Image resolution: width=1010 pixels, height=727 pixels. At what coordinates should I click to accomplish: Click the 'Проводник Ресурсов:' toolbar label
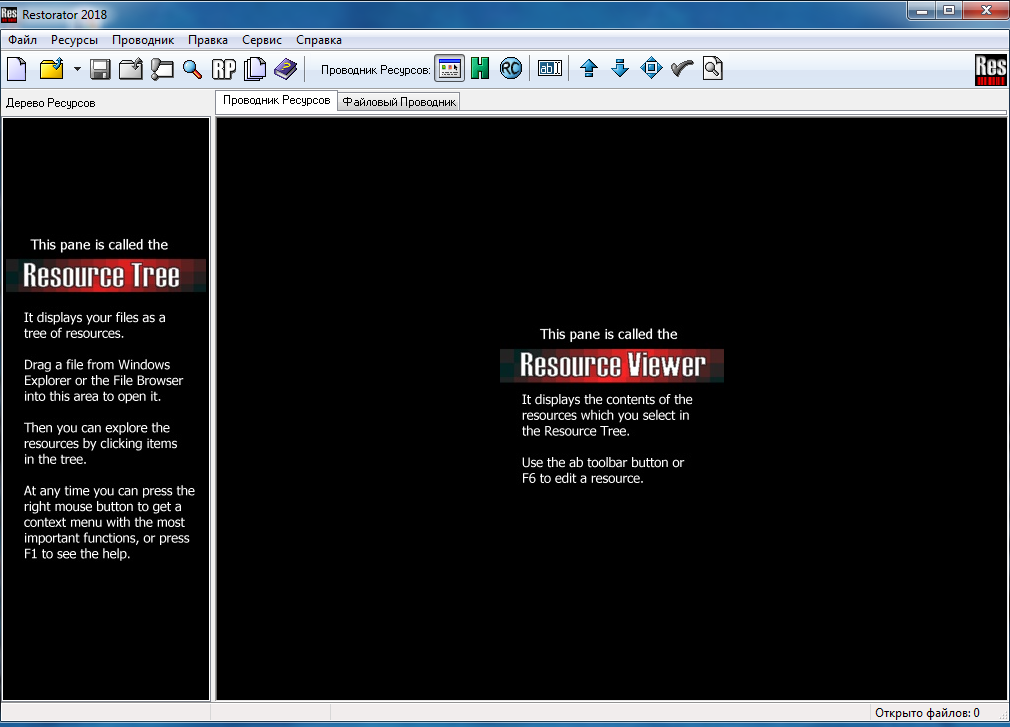coord(376,70)
